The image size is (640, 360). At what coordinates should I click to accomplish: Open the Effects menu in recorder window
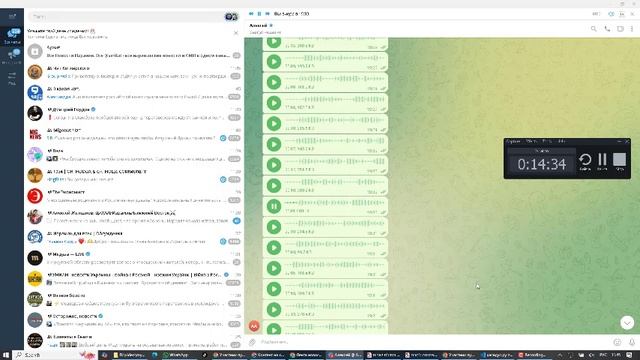click(x=531, y=141)
